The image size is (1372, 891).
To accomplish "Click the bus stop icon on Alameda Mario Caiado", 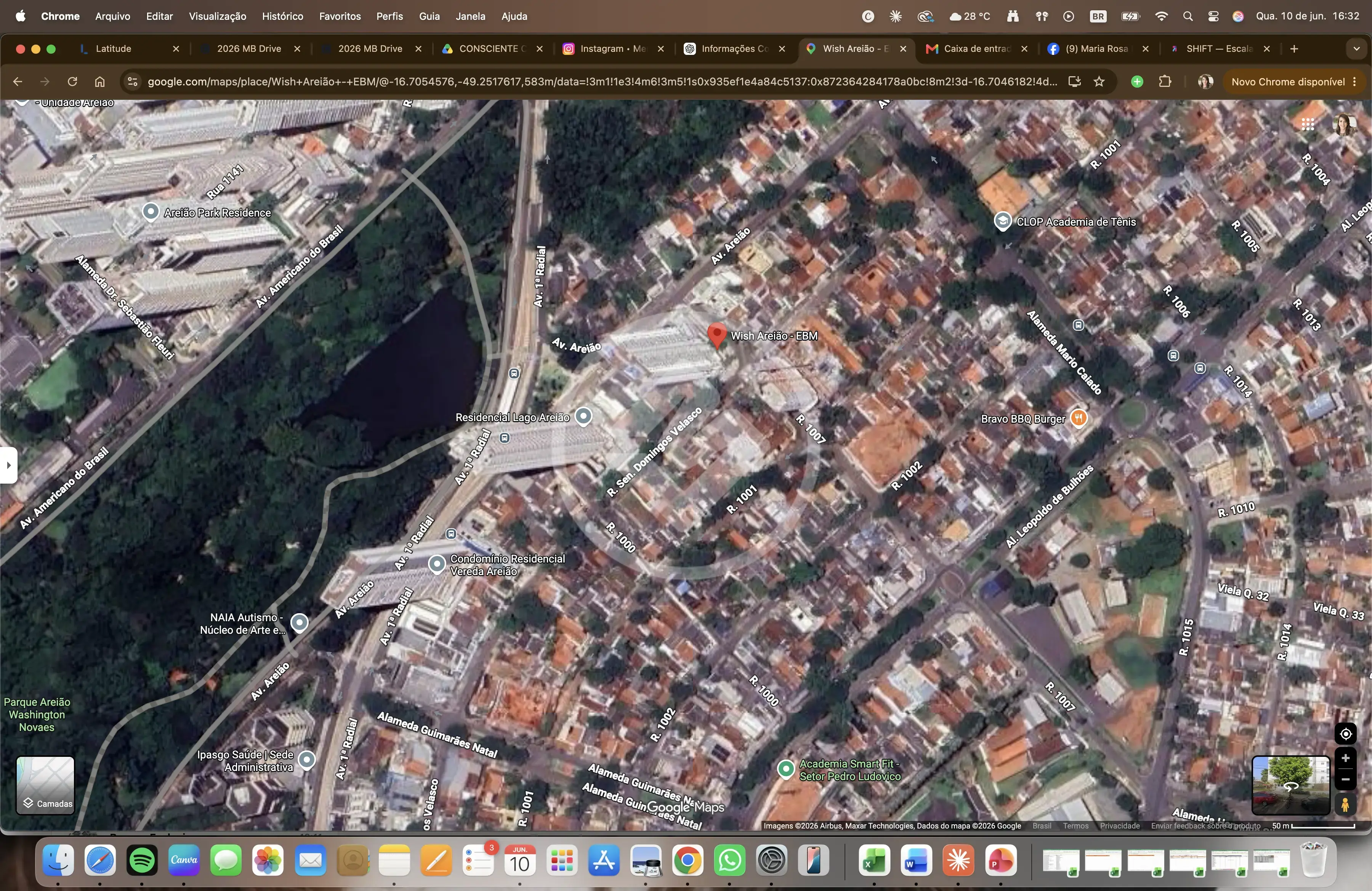I will click(1078, 325).
